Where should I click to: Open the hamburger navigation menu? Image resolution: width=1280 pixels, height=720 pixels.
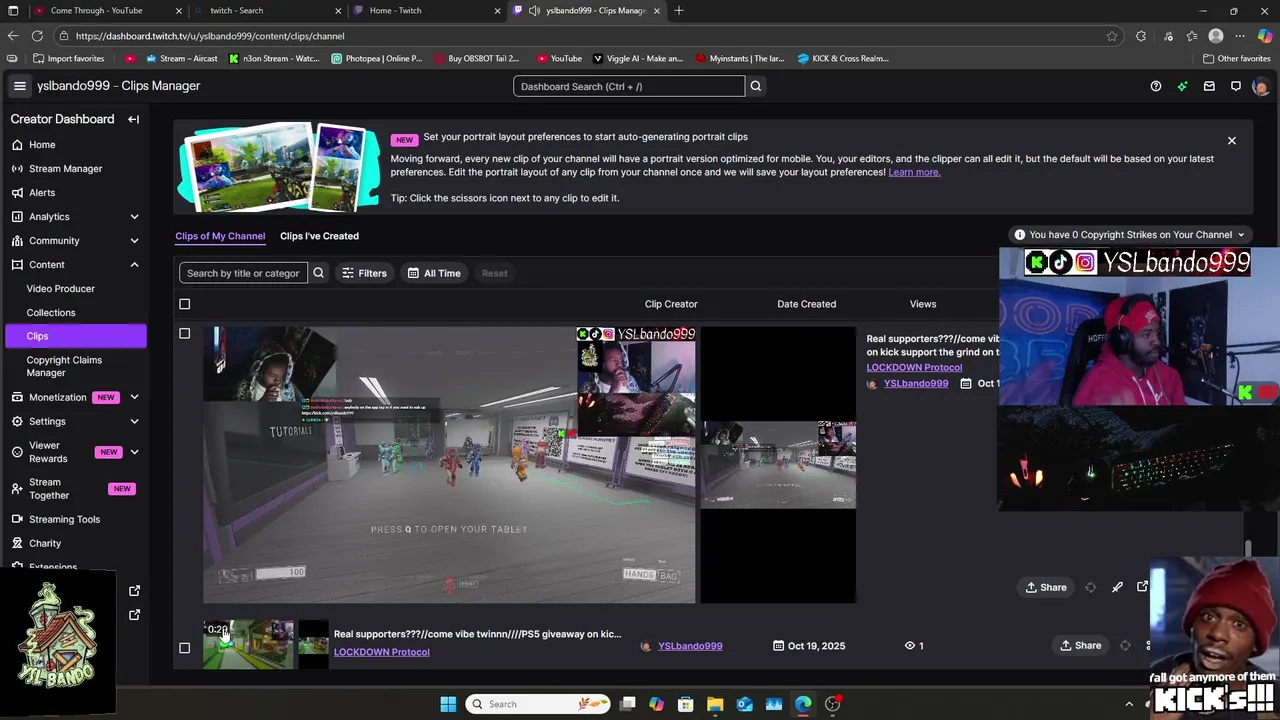19,86
